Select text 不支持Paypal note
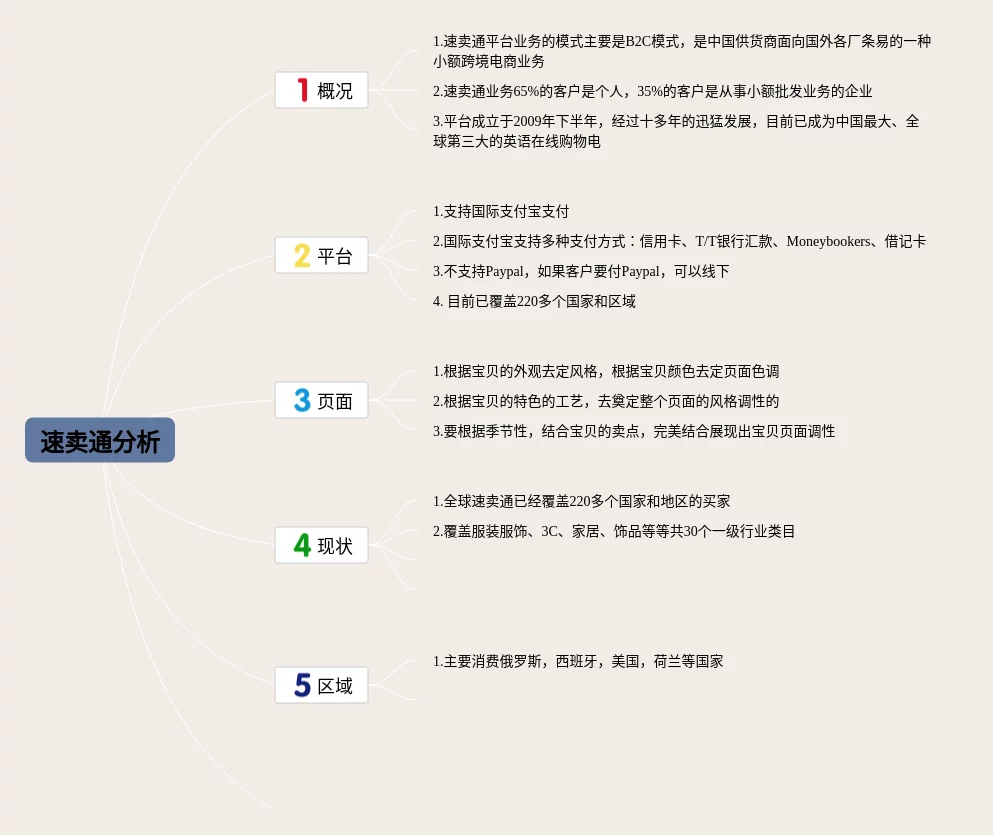This screenshot has width=993, height=835. [581, 272]
